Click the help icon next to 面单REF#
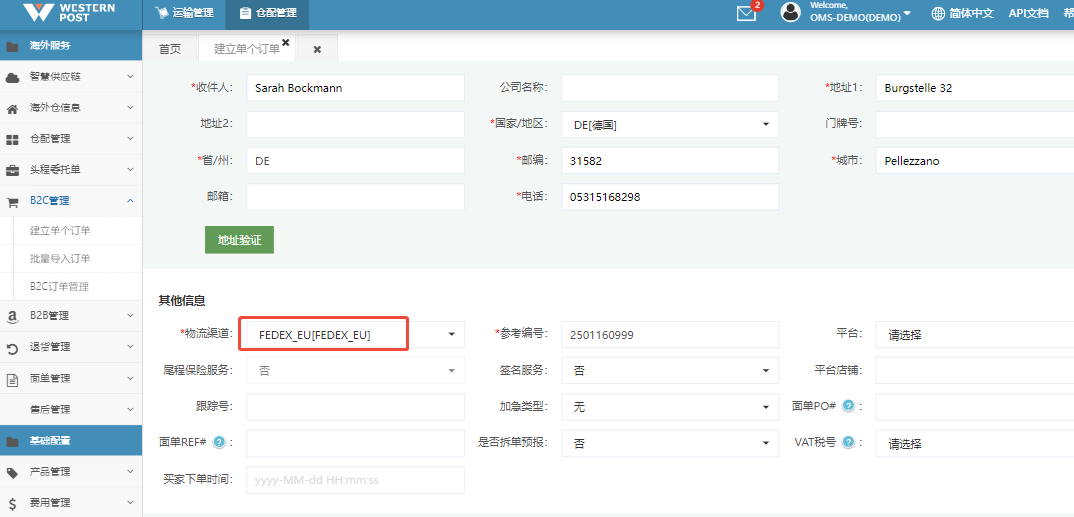This screenshot has width=1074, height=517. point(219,442)
